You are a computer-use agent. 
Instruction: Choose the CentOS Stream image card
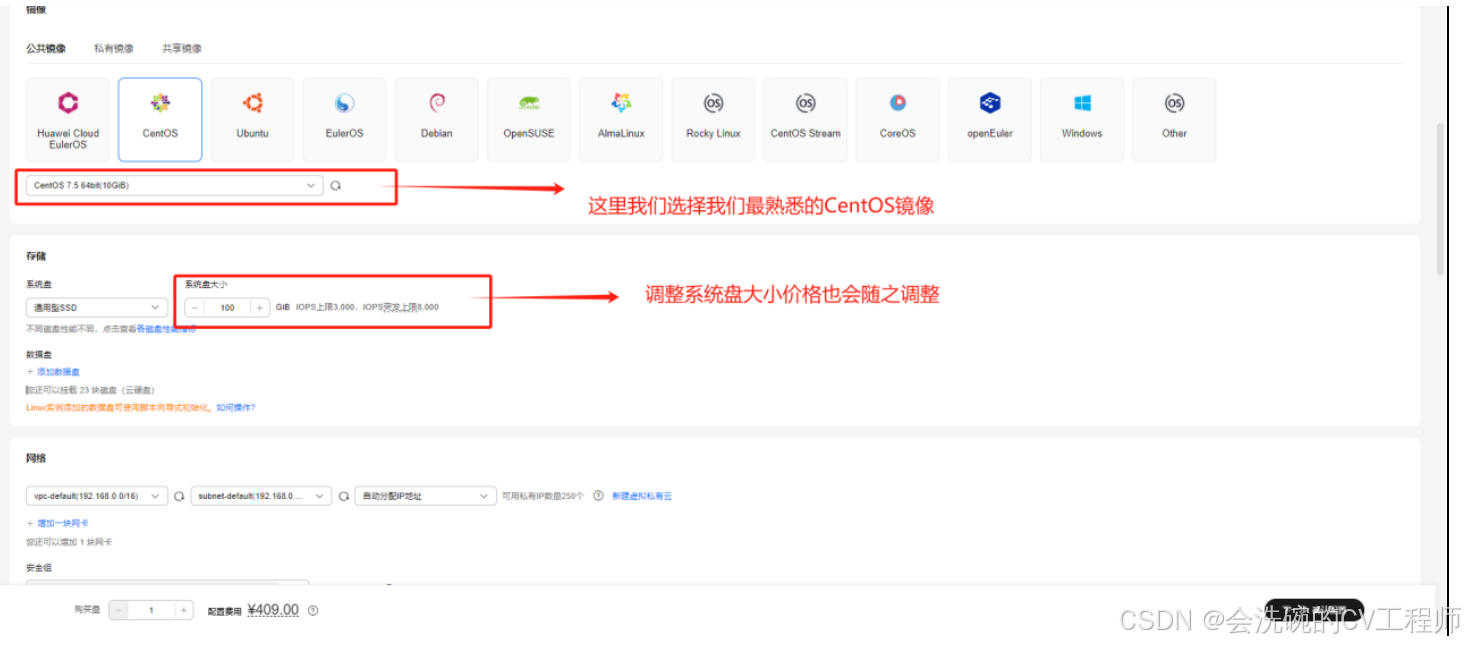[x=805, y=120]
